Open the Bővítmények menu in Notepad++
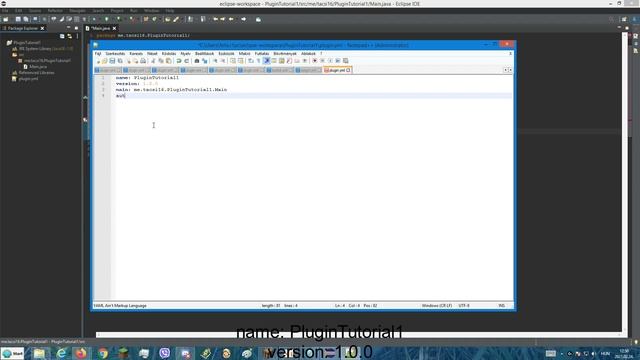Viewport: 640px width, 360px height. pyautogui.click(x=285, y=53)
